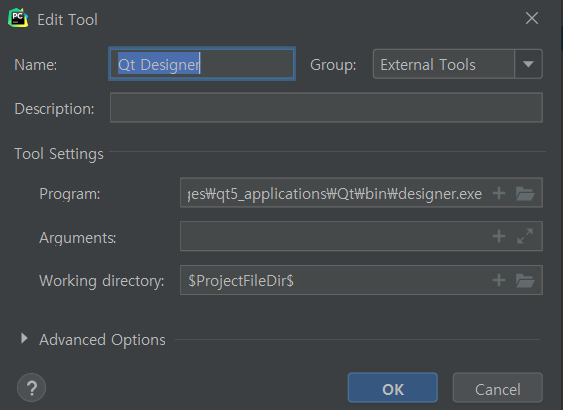Image resolution: width=563 pixels, height=410 pixels.
Task: Click the Arguments label
Action: tap(78, 238)
